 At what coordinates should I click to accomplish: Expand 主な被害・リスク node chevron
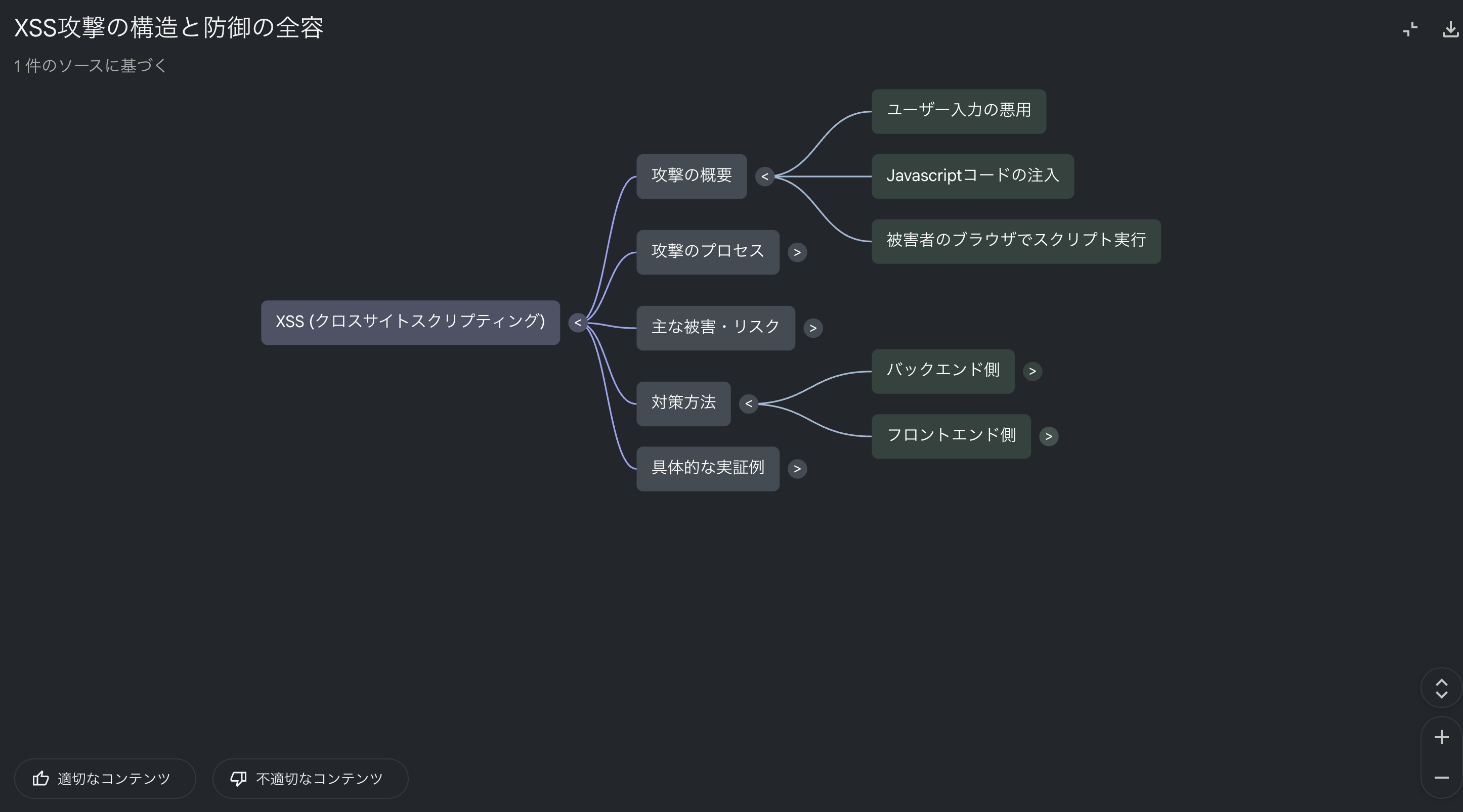813,328
